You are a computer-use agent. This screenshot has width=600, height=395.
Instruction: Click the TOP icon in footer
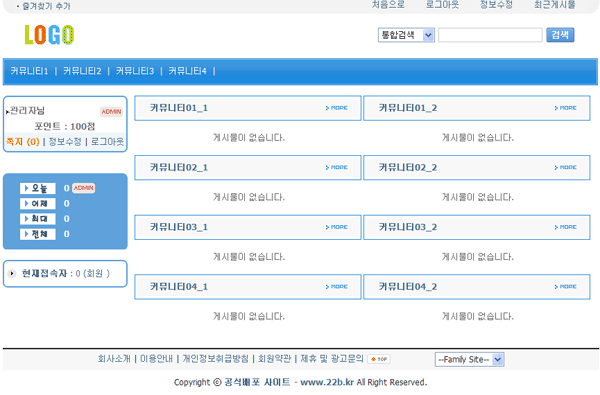[x=378, y=359]
